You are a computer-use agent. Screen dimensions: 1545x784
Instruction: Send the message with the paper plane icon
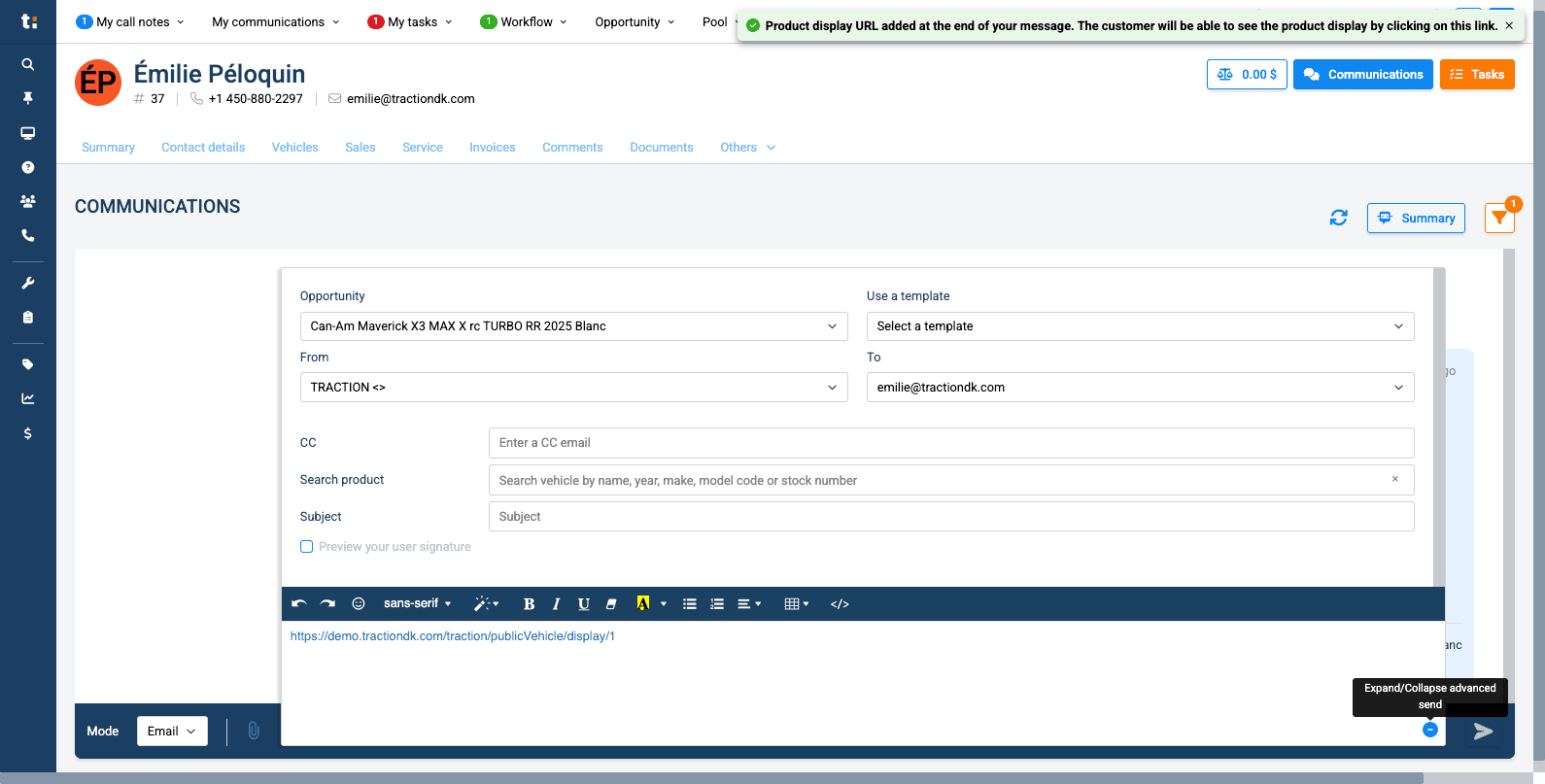click(x=1483, y=731)
